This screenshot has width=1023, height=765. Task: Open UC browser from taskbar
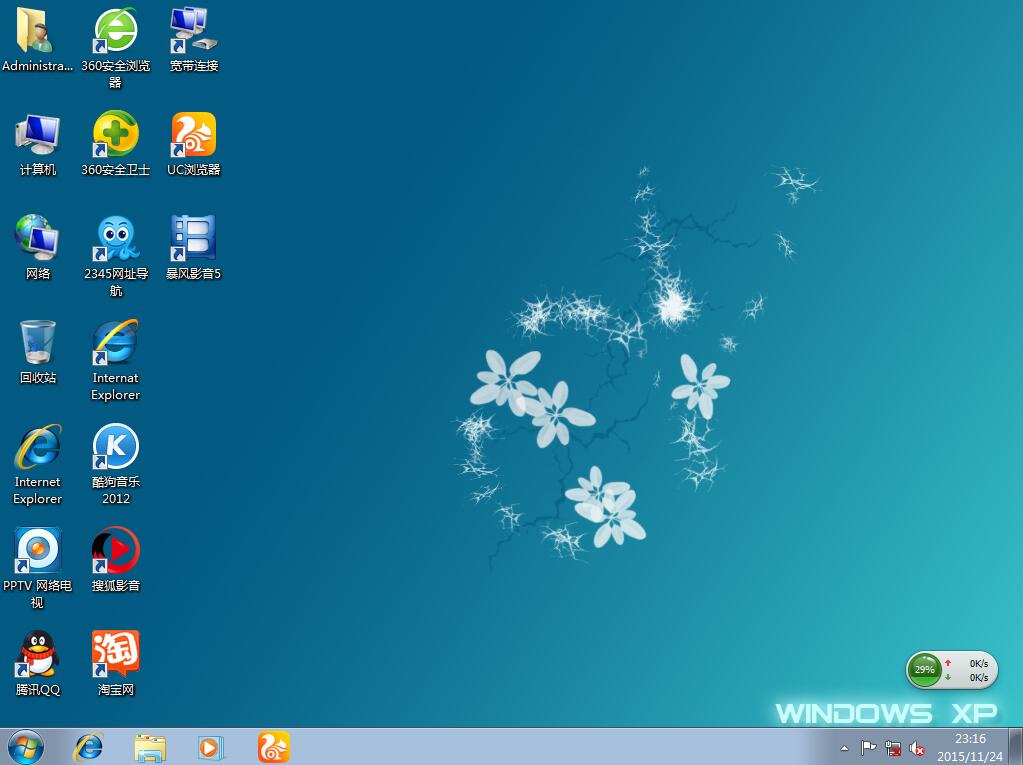pos(274,747)
